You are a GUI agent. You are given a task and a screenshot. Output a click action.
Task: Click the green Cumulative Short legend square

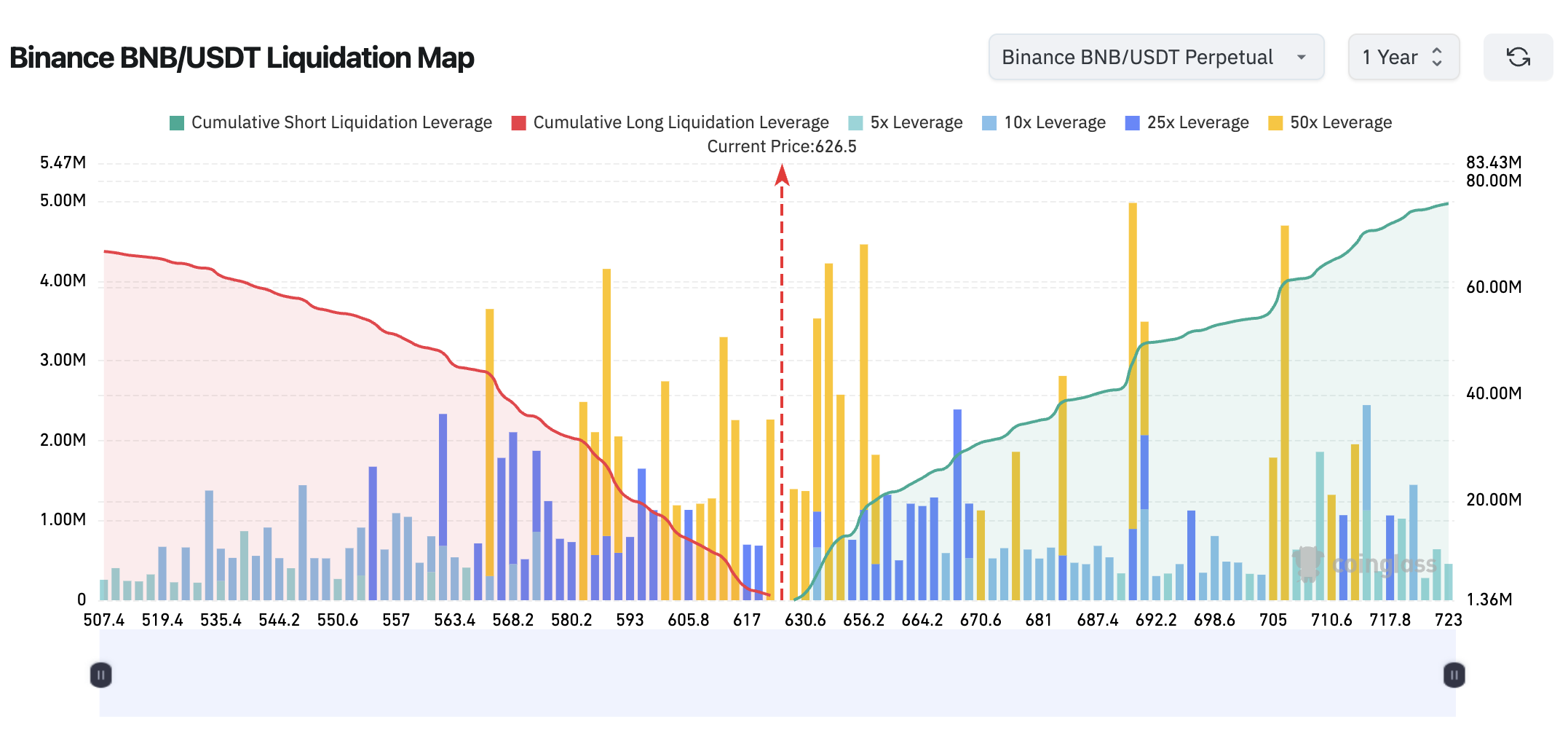point(176,122)
